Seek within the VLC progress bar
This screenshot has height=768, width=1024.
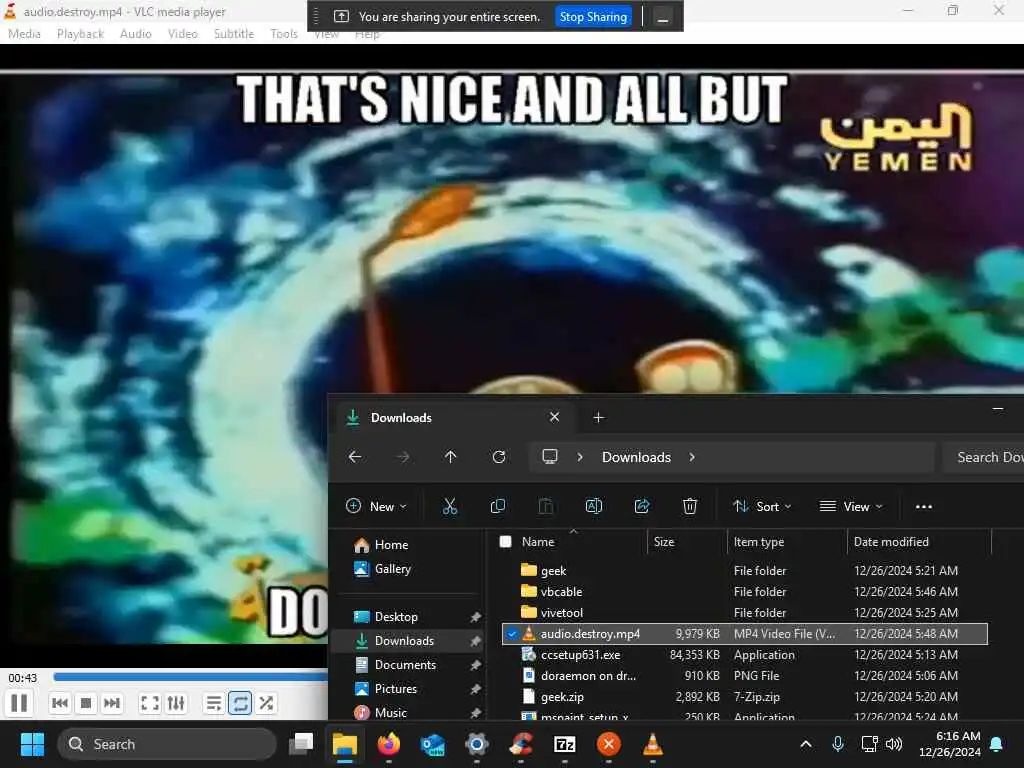[x=191, y=677]
